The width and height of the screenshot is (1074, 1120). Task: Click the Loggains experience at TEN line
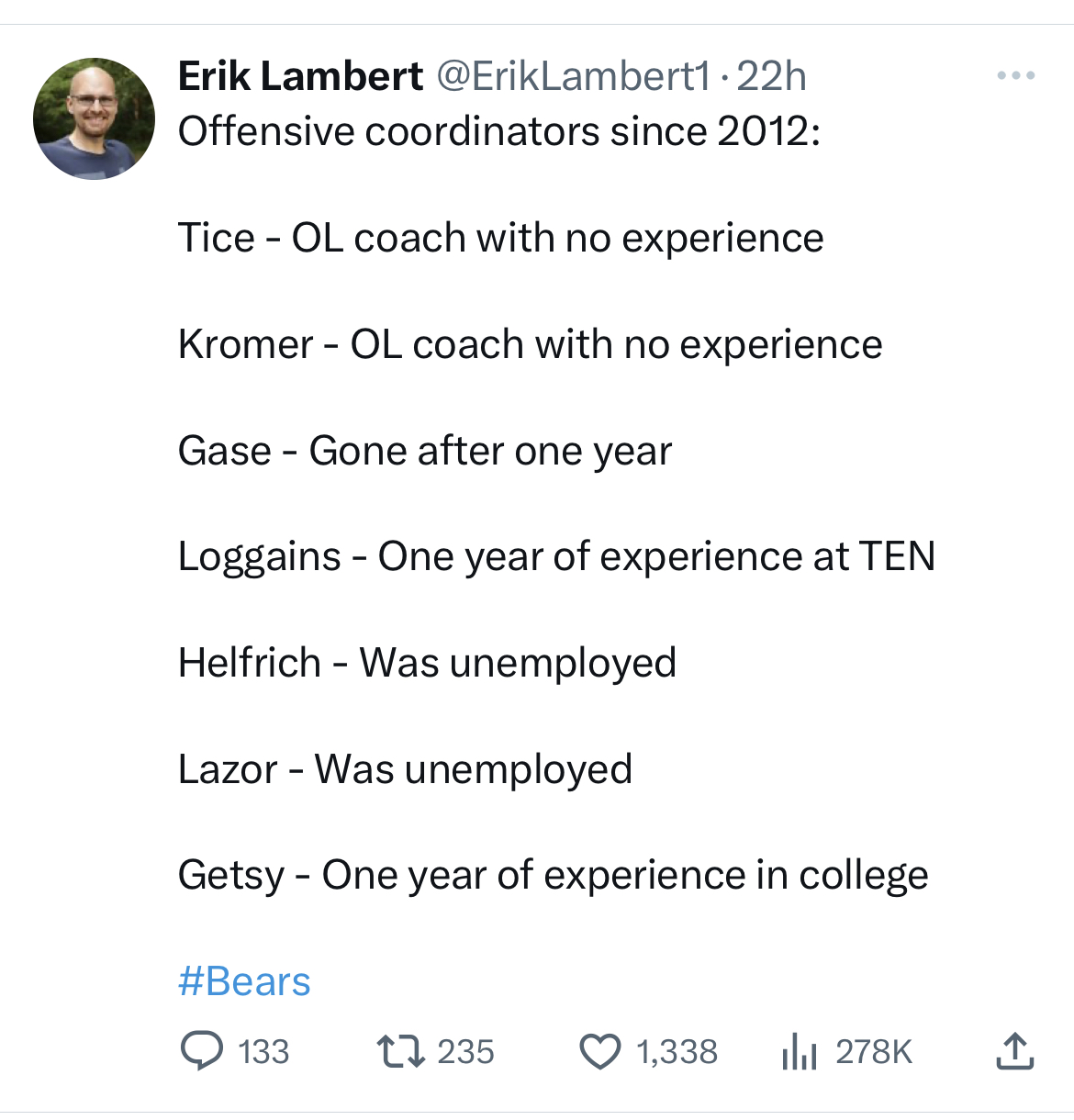556,556
